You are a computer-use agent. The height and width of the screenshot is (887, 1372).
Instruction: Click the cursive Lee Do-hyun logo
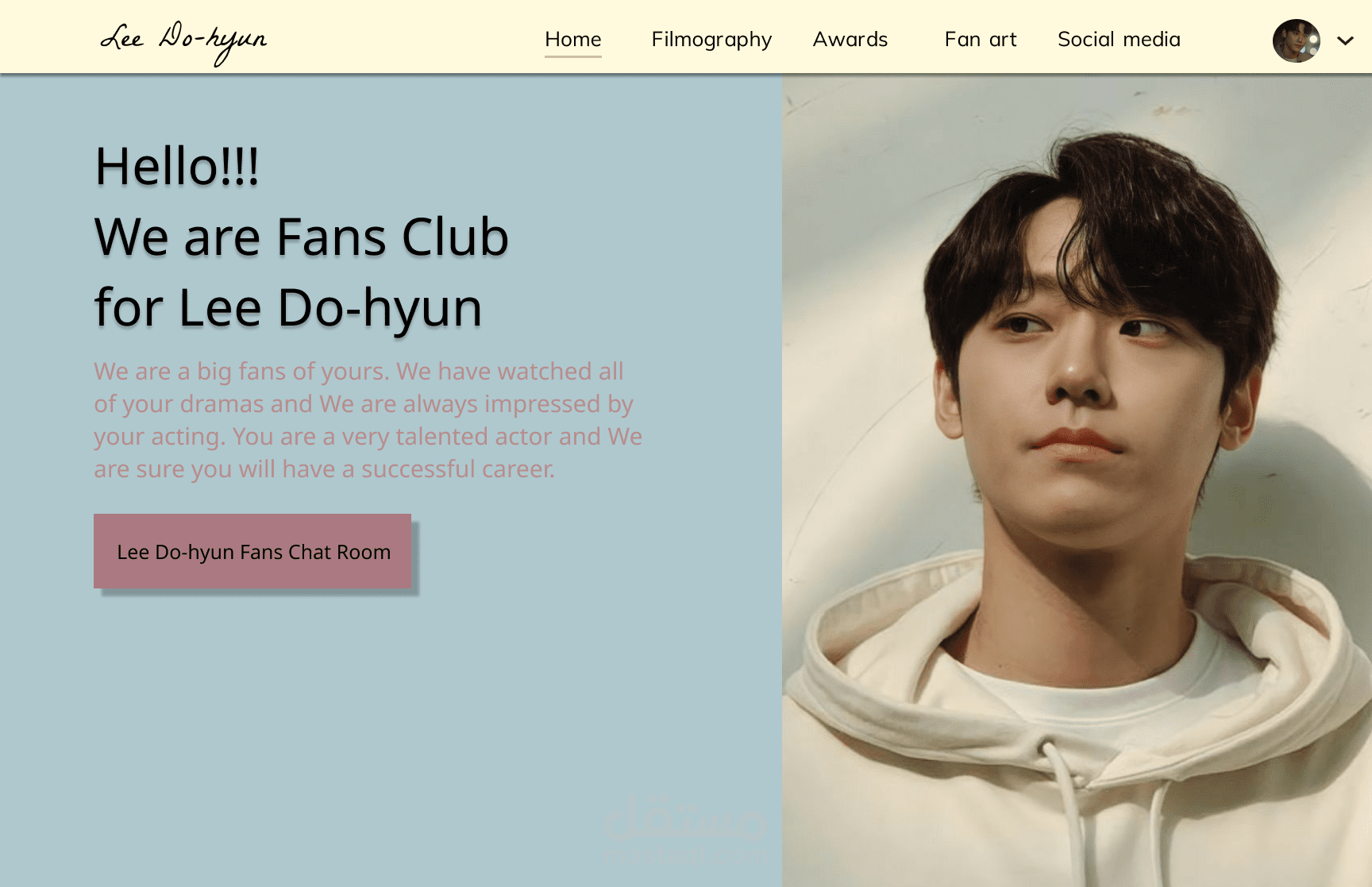pyautogui.click(x=183, y=40)
